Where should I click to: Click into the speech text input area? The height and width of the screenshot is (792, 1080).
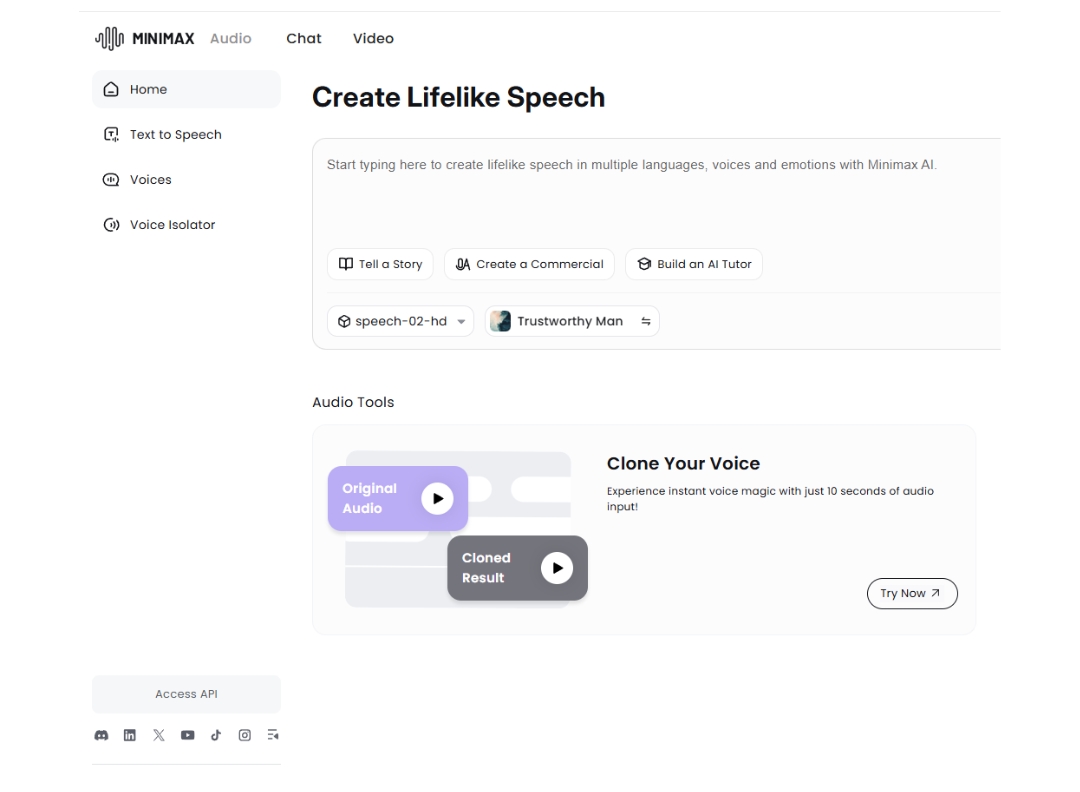click(650, 195)
